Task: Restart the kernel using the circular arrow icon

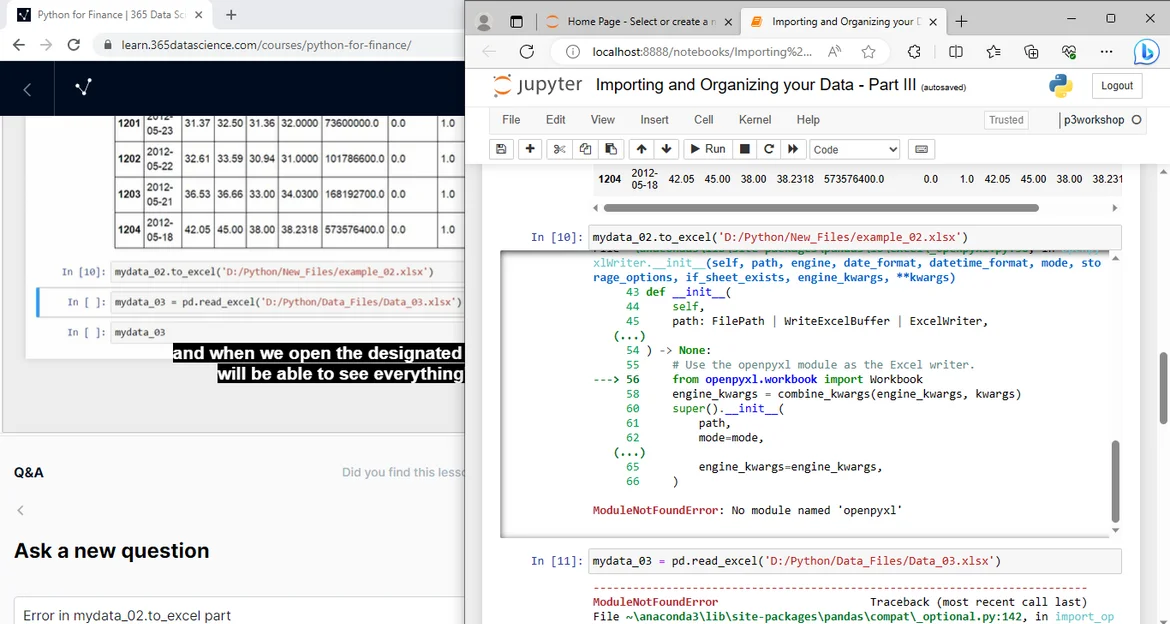Action: (768, 149)
